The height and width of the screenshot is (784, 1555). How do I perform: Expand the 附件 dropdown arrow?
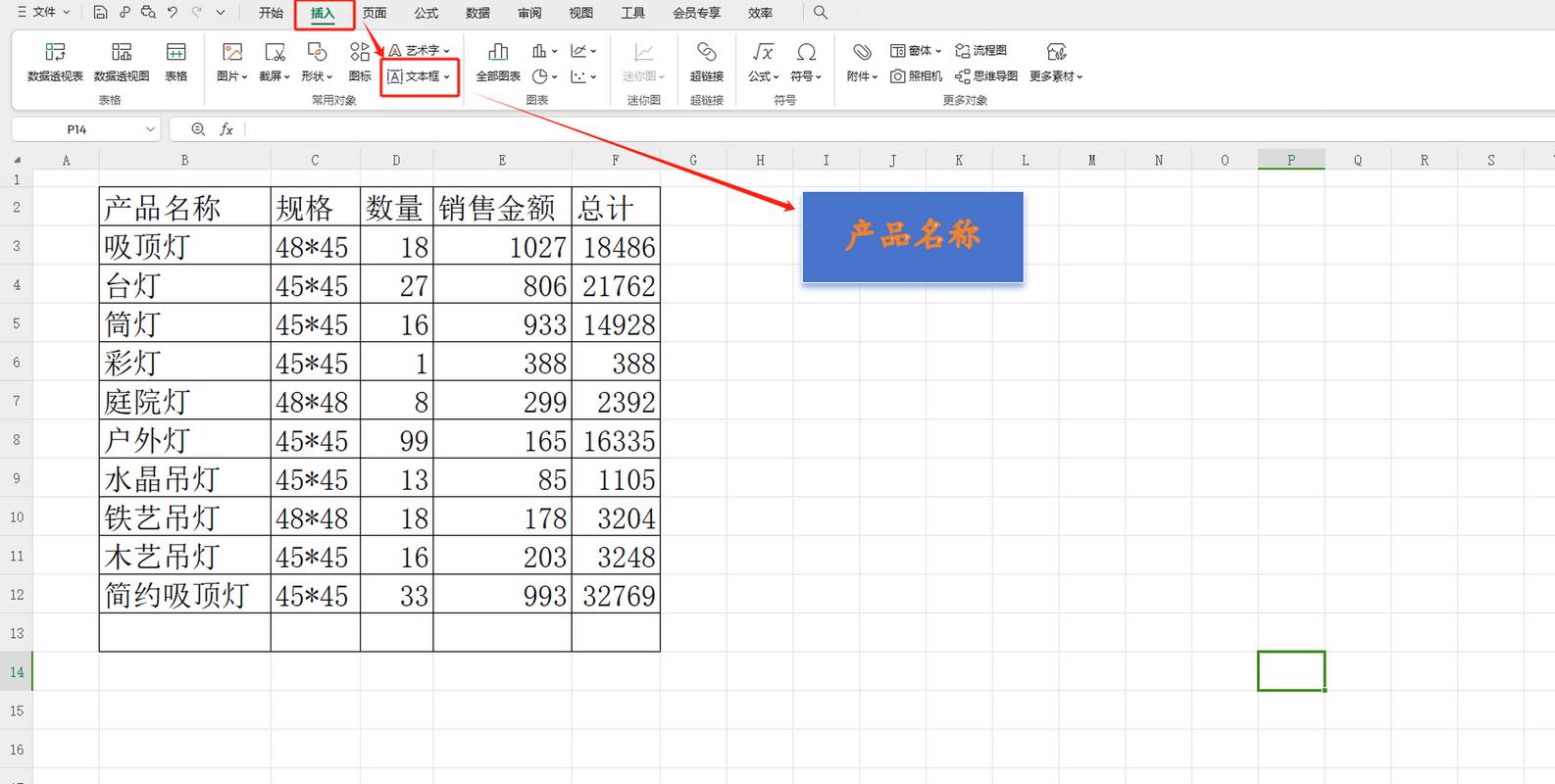875,76
